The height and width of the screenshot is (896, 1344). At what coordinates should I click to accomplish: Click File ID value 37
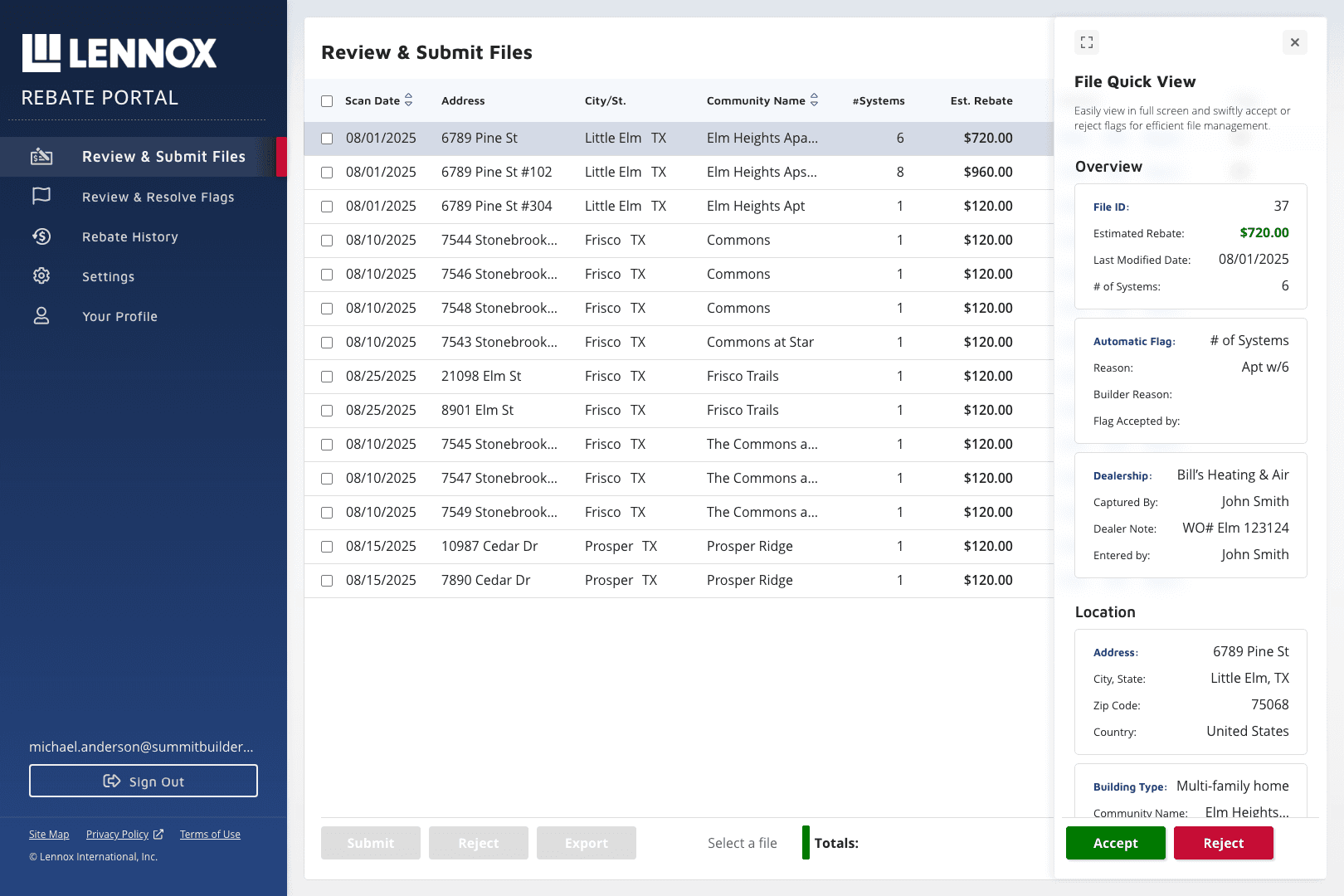point(1281,206)
